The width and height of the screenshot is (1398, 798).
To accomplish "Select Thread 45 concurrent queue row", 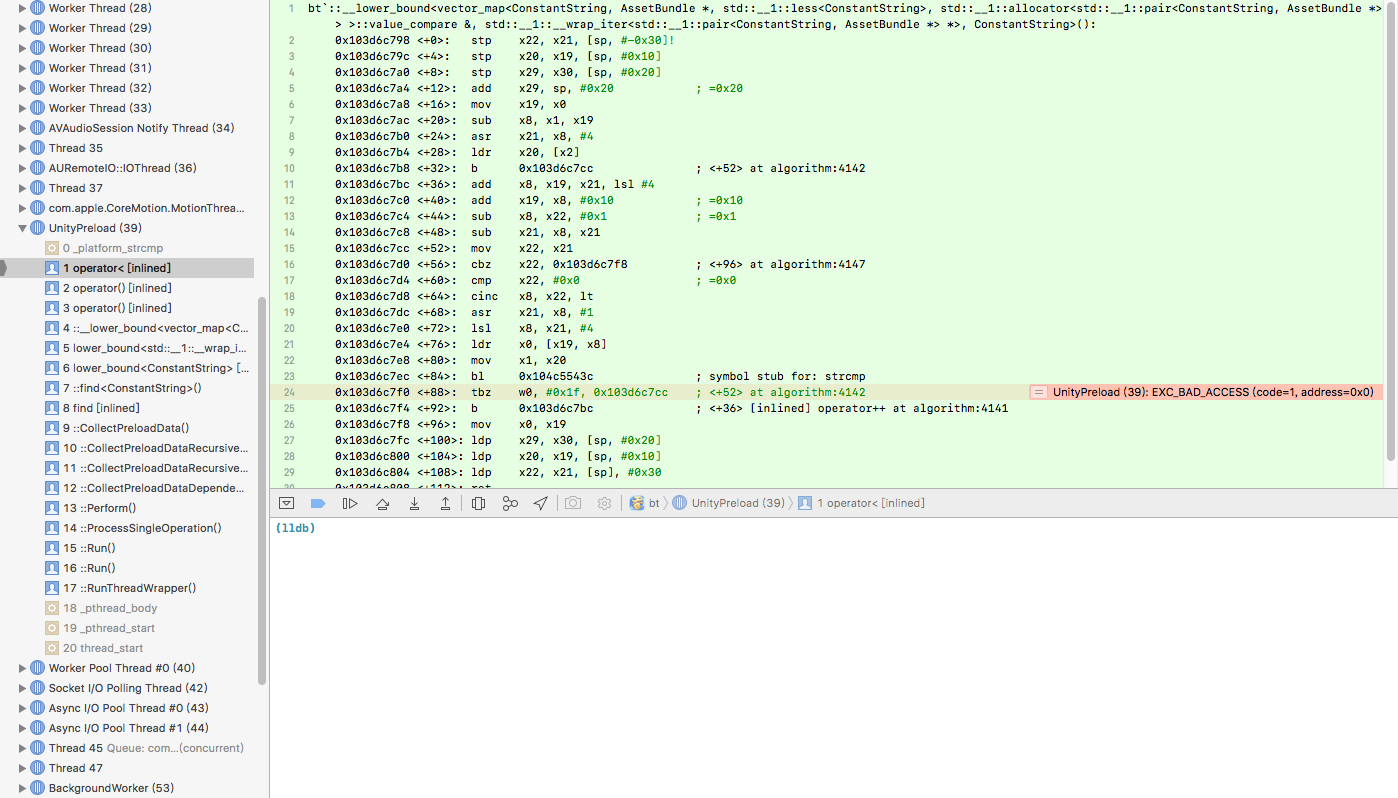I will point(127,748).
